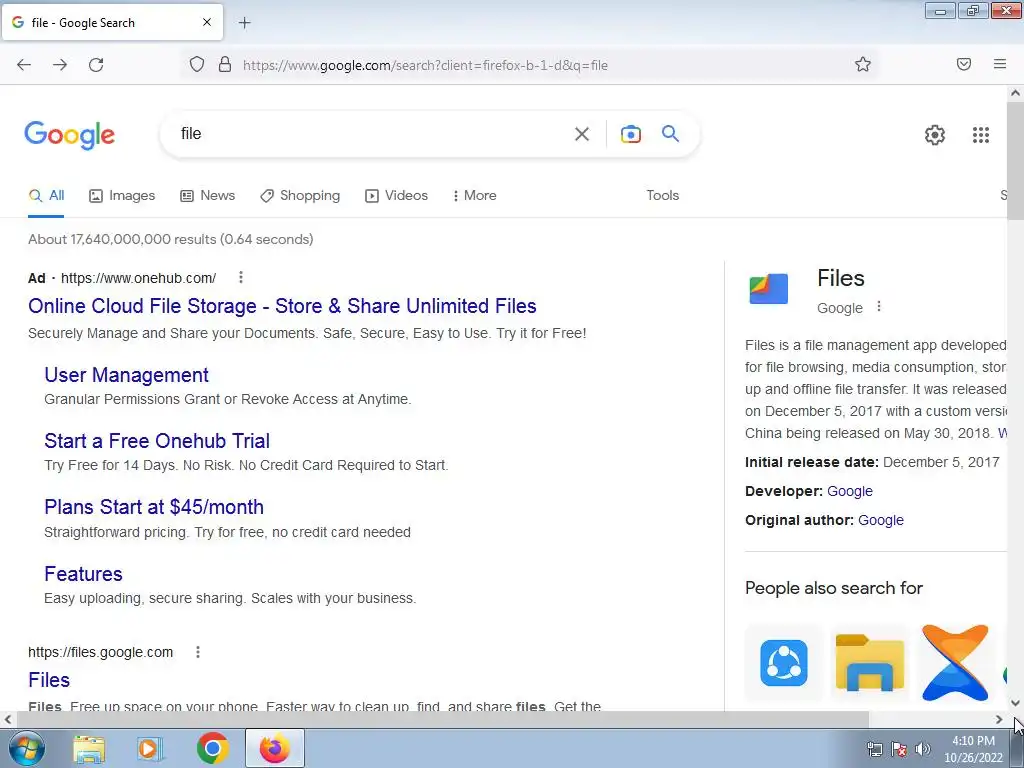The width and height of the screenshot is (1024, 768).
Task: Expand the More search categories menu
Action: click(475, 195)
